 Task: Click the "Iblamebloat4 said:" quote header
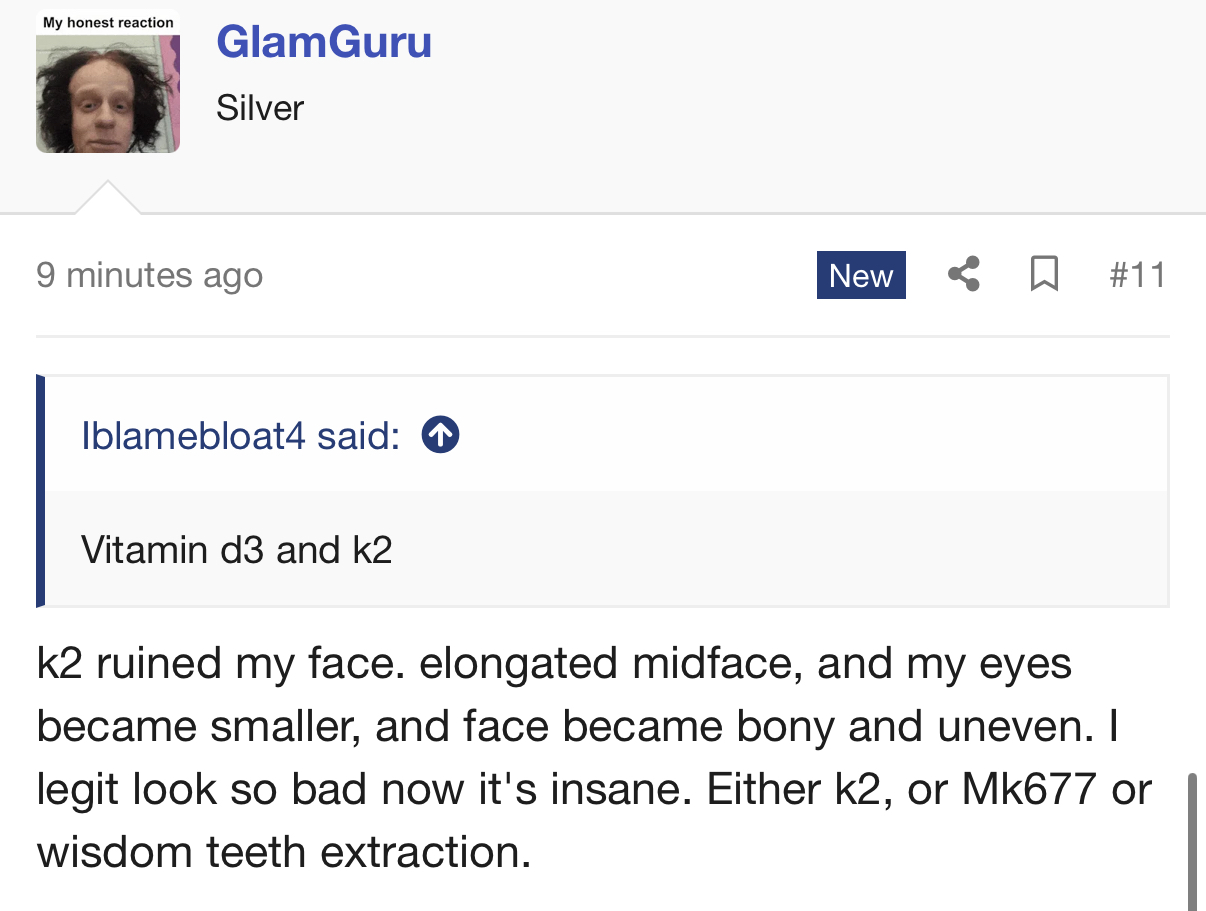tap(240, 436)
